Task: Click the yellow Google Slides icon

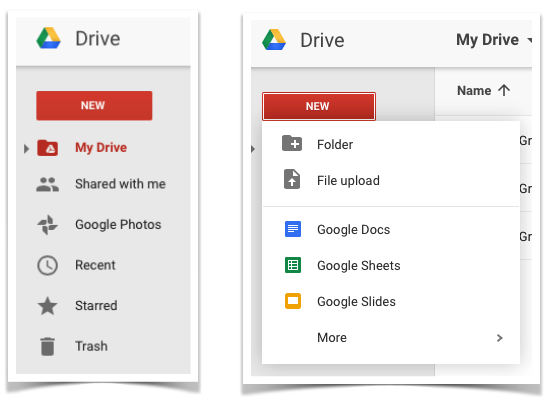Action: 293,301
